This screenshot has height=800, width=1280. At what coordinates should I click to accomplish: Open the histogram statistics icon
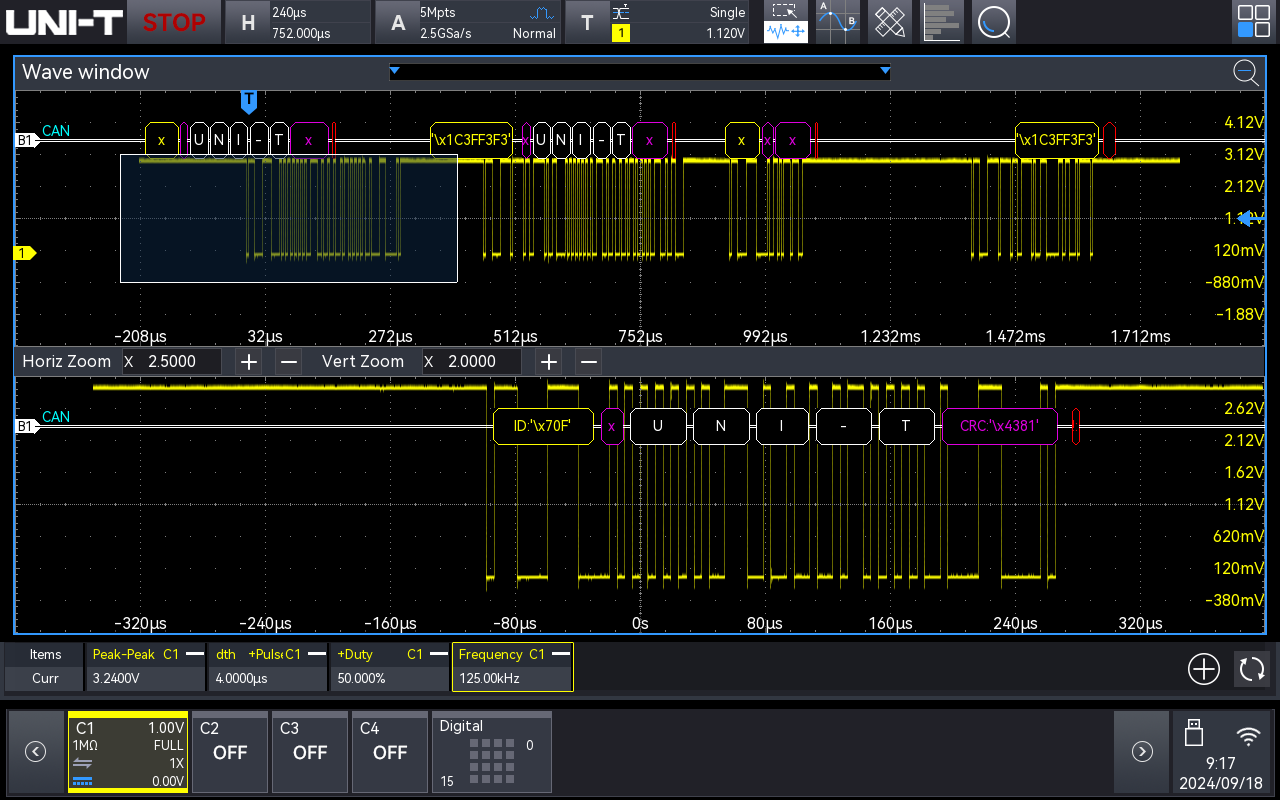941,21
